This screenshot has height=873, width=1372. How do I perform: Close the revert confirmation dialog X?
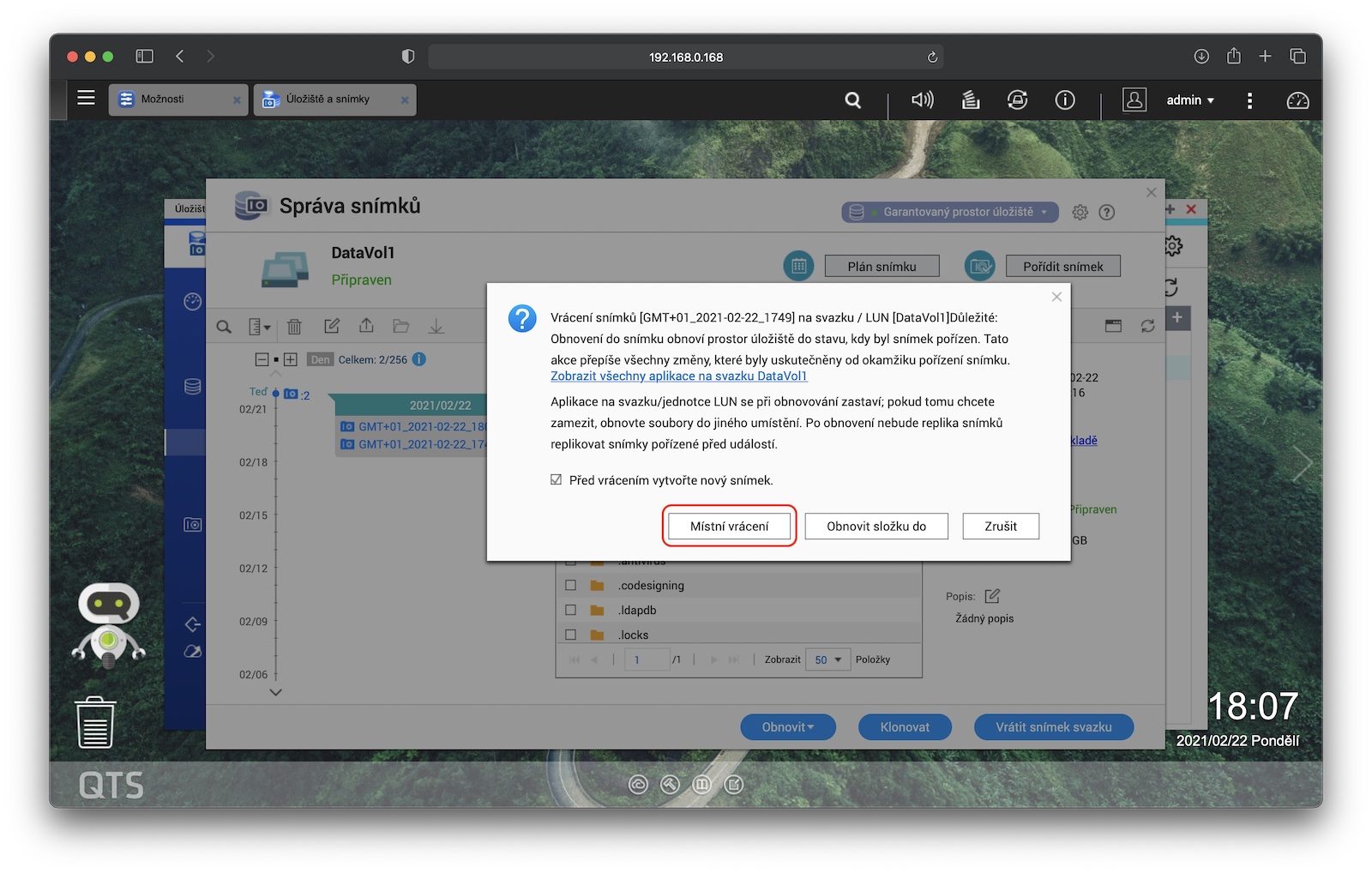(1056, 297)
